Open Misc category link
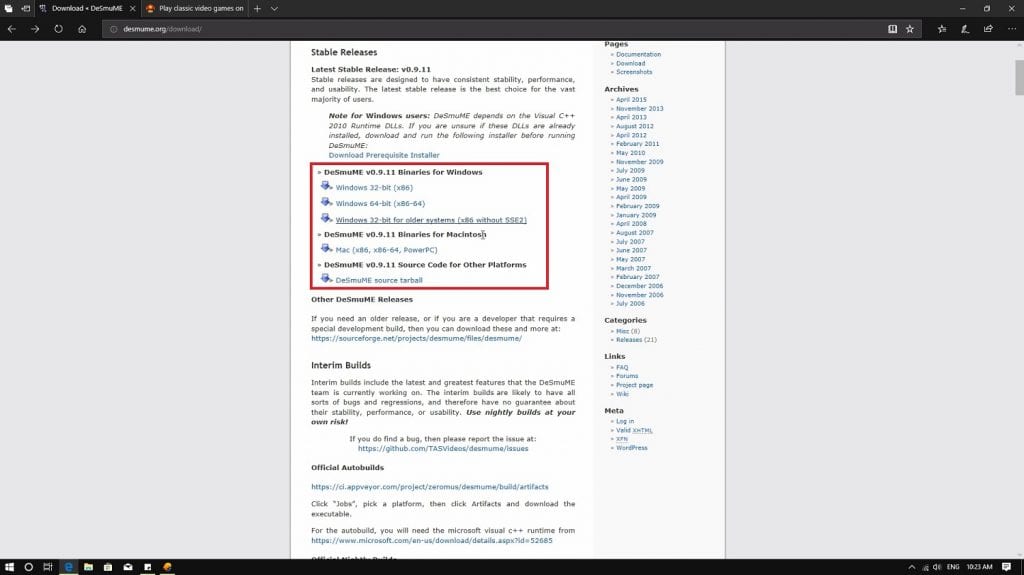The height and width of the screenshot is (575, 1024). click(622, 331)
